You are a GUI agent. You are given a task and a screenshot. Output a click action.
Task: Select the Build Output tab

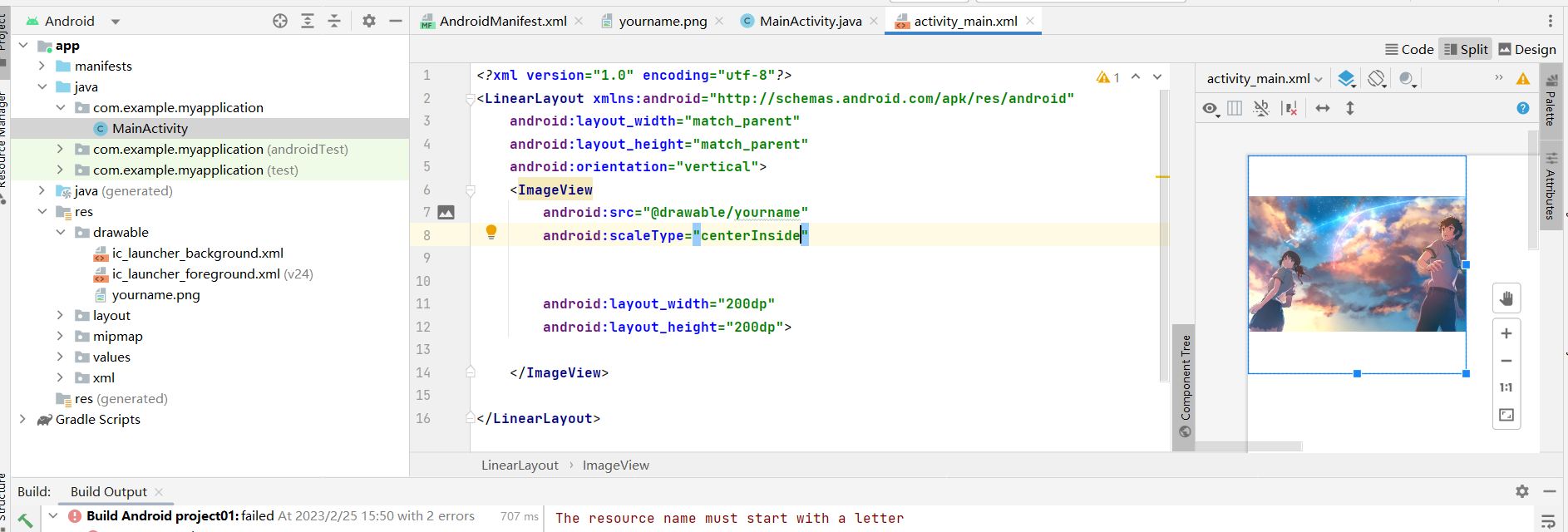109,492
